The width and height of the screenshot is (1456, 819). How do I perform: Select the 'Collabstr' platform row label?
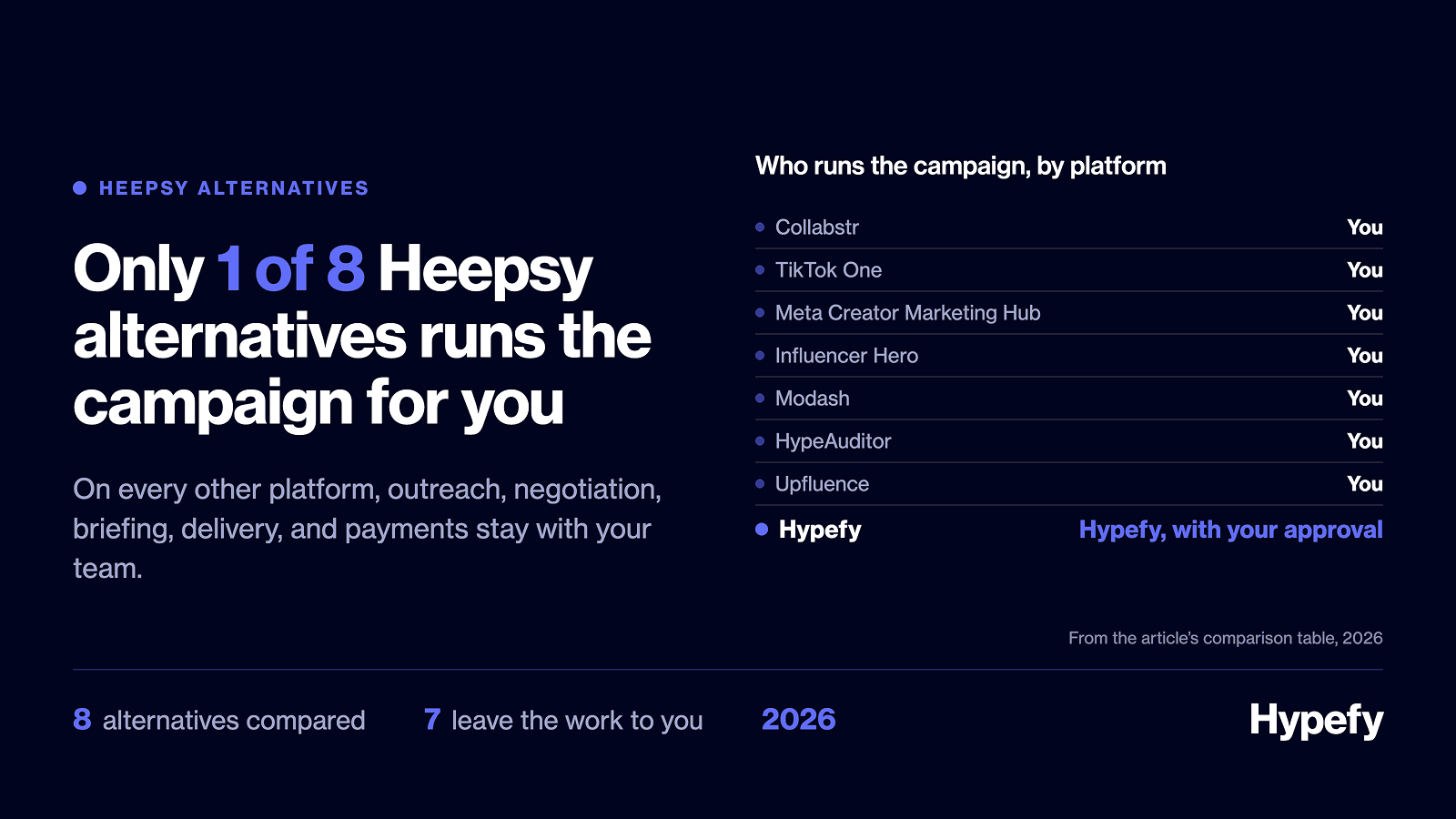click(x=817, y=227)
